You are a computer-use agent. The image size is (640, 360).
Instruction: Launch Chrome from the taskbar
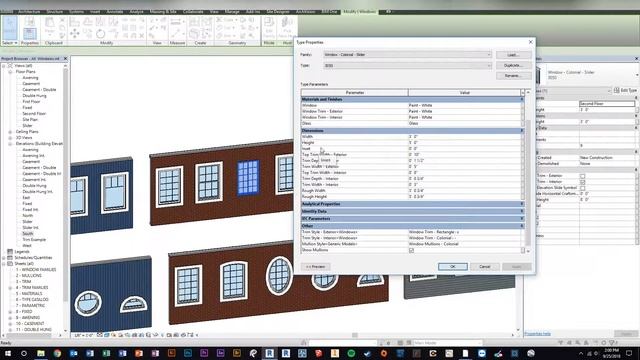[57, 353]
